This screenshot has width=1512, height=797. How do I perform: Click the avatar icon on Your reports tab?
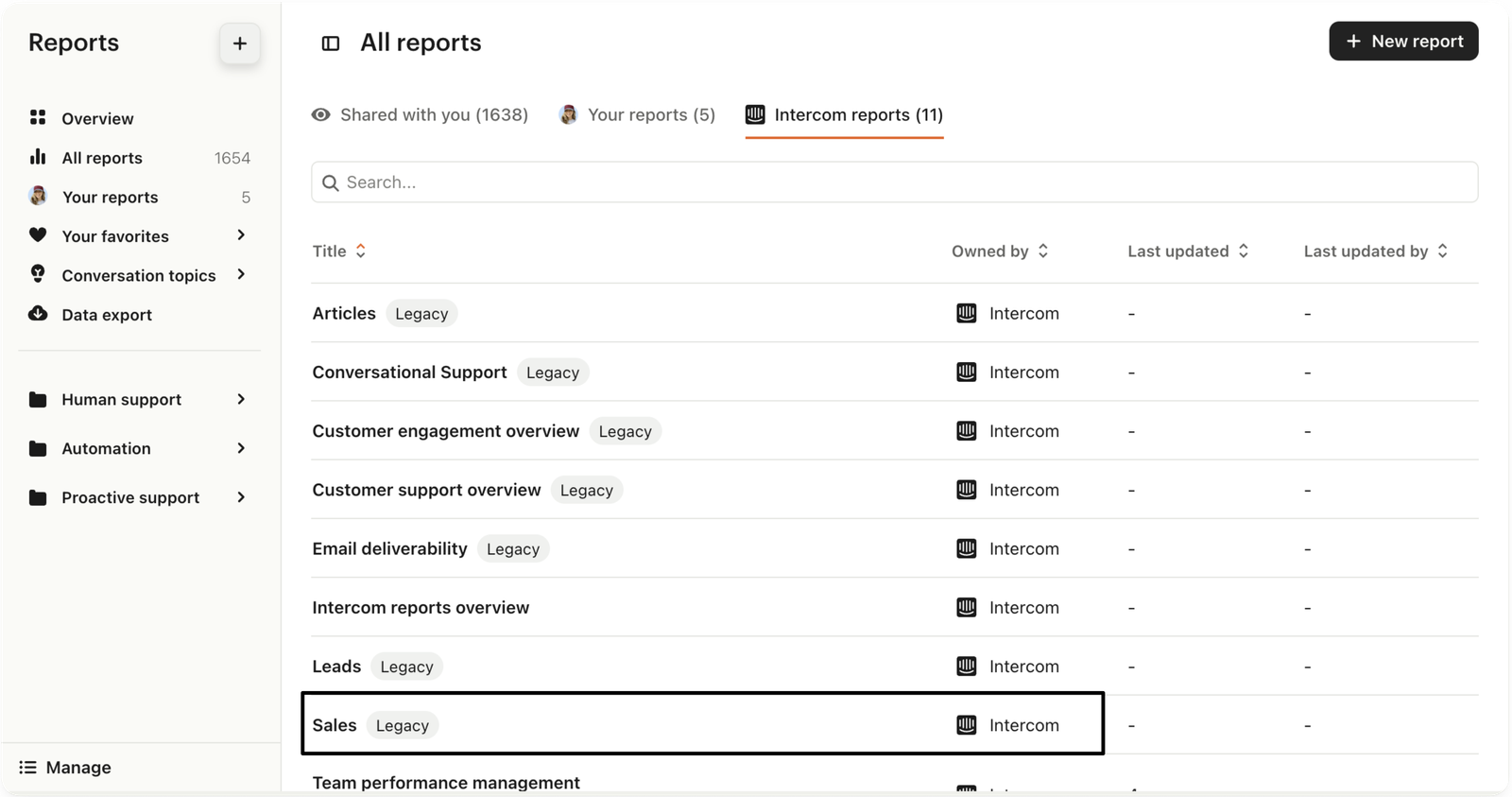pos(568,114)
